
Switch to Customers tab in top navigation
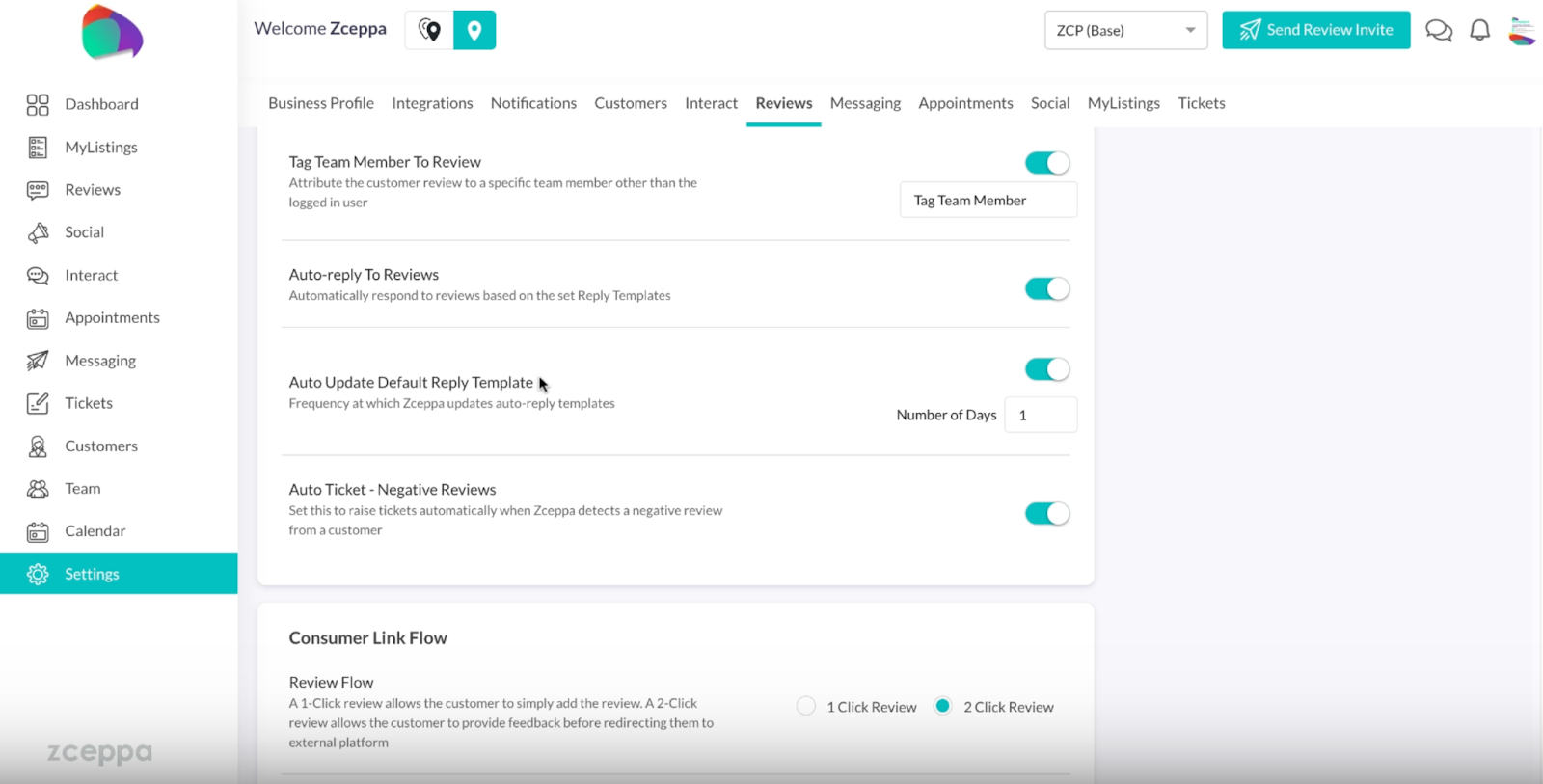(631, 103)
